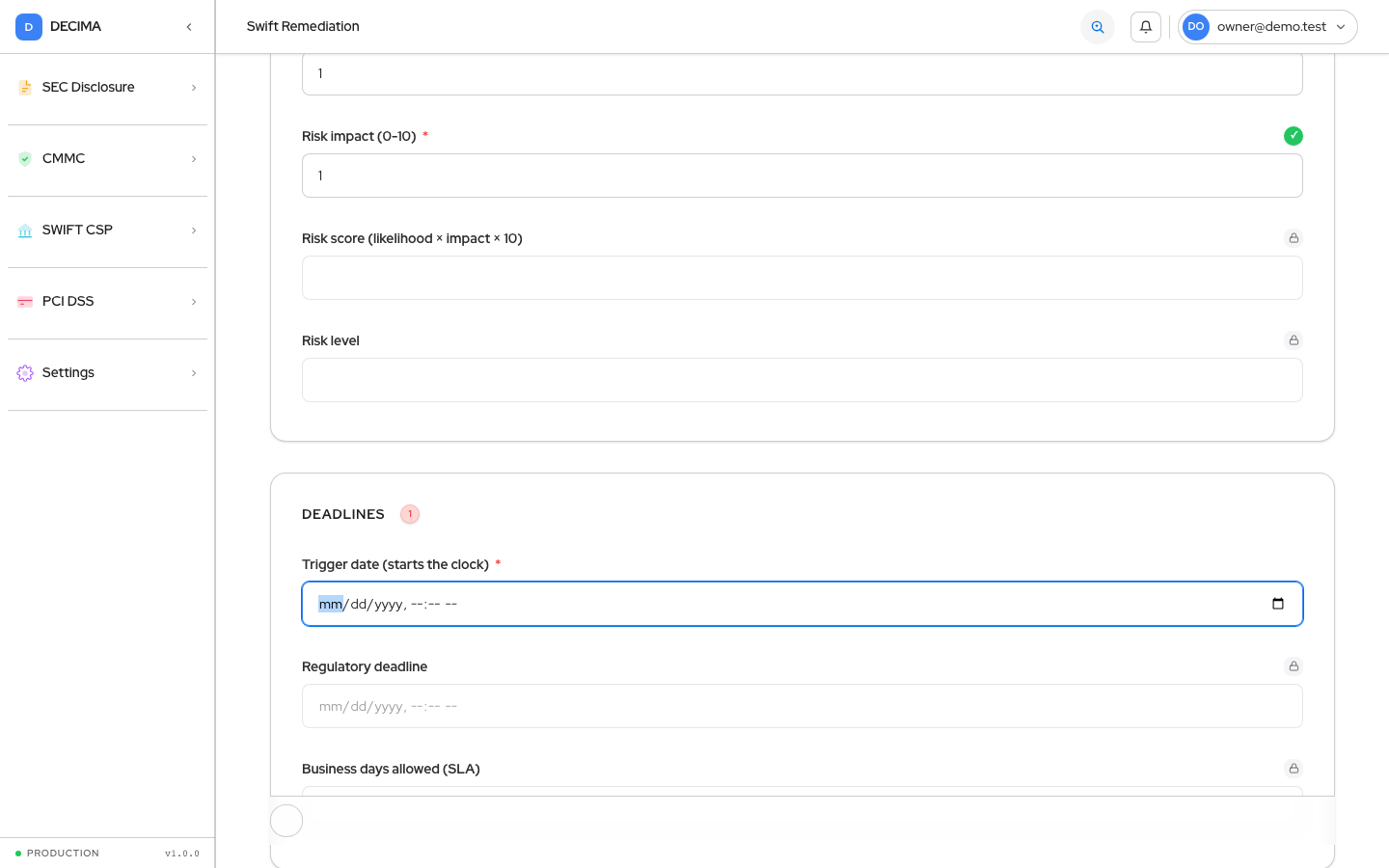Click the DECIMA logo icon
The image size is (1389, 868).
point(29,27)
